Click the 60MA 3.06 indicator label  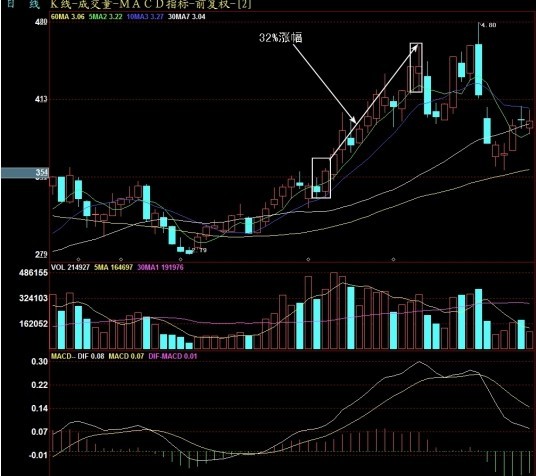67,16
